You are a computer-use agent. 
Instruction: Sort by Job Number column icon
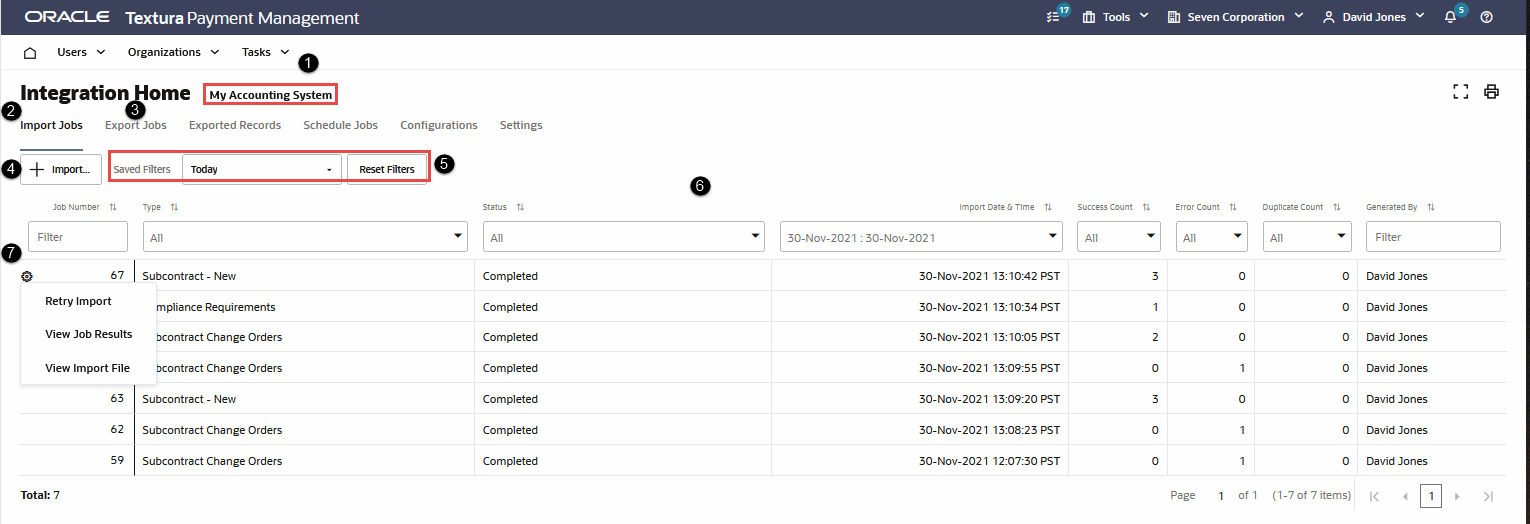[x=113, y=207]
